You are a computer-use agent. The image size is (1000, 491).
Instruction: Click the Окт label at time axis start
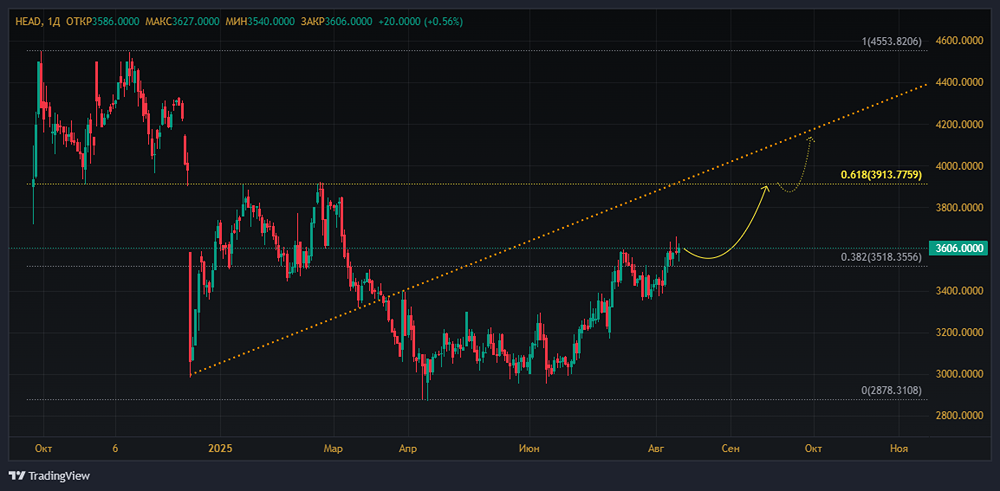click(43, 448)
